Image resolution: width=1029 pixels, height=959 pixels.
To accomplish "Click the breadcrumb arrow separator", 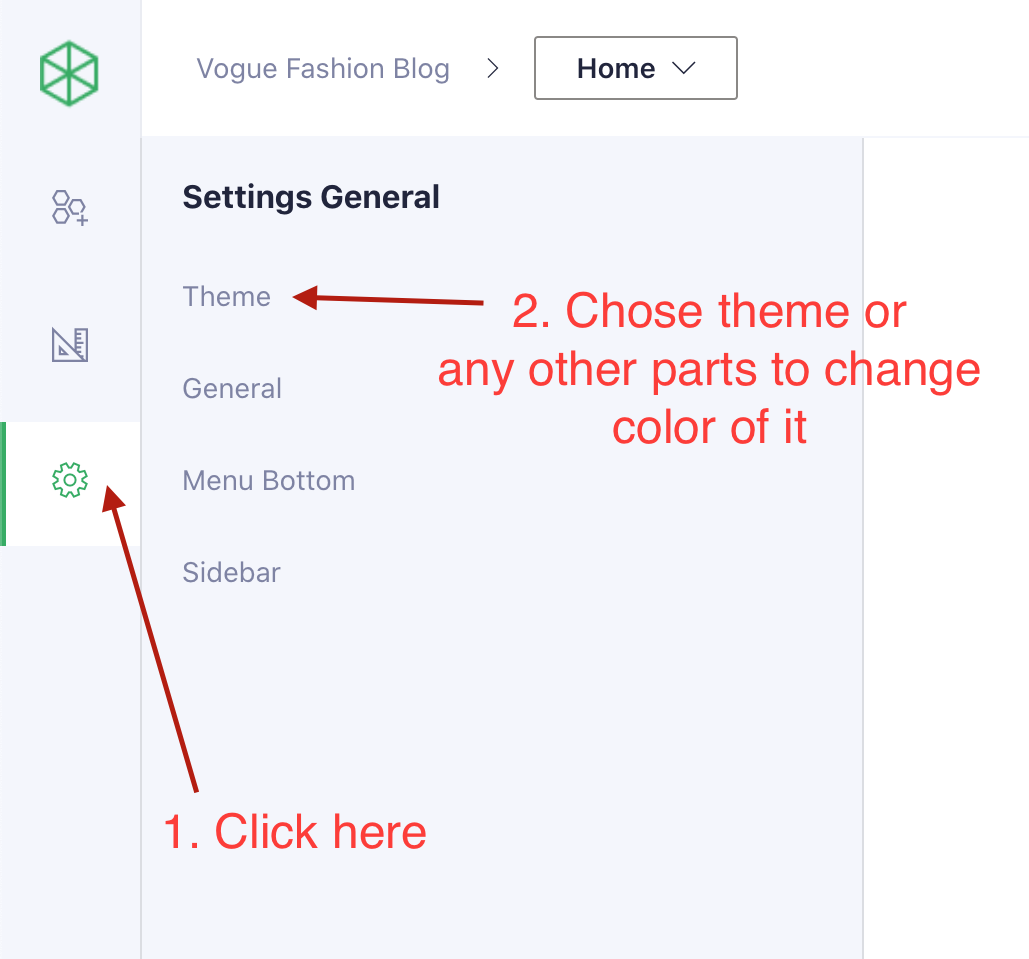I will (x=492, y=69).
